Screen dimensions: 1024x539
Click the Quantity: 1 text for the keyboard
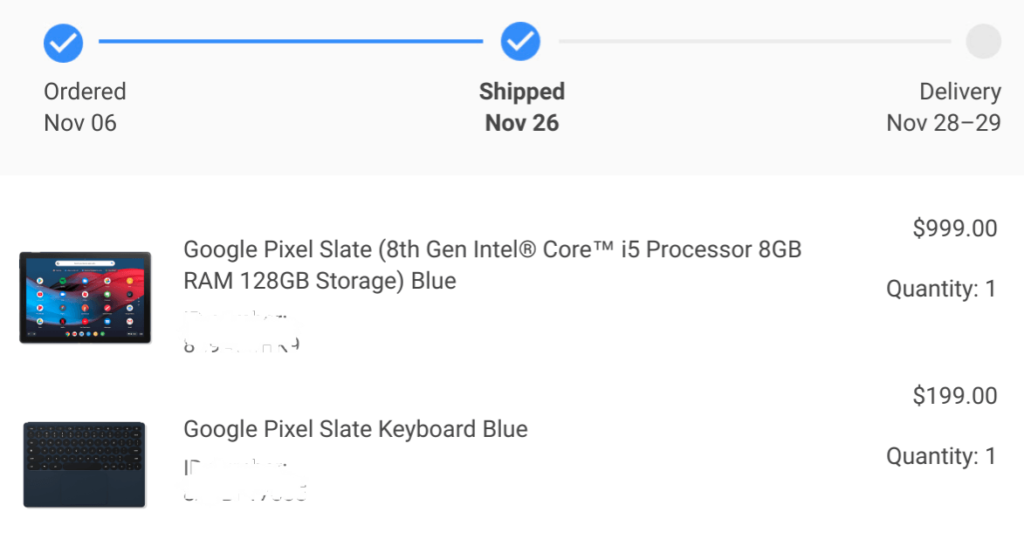point(941,455)
